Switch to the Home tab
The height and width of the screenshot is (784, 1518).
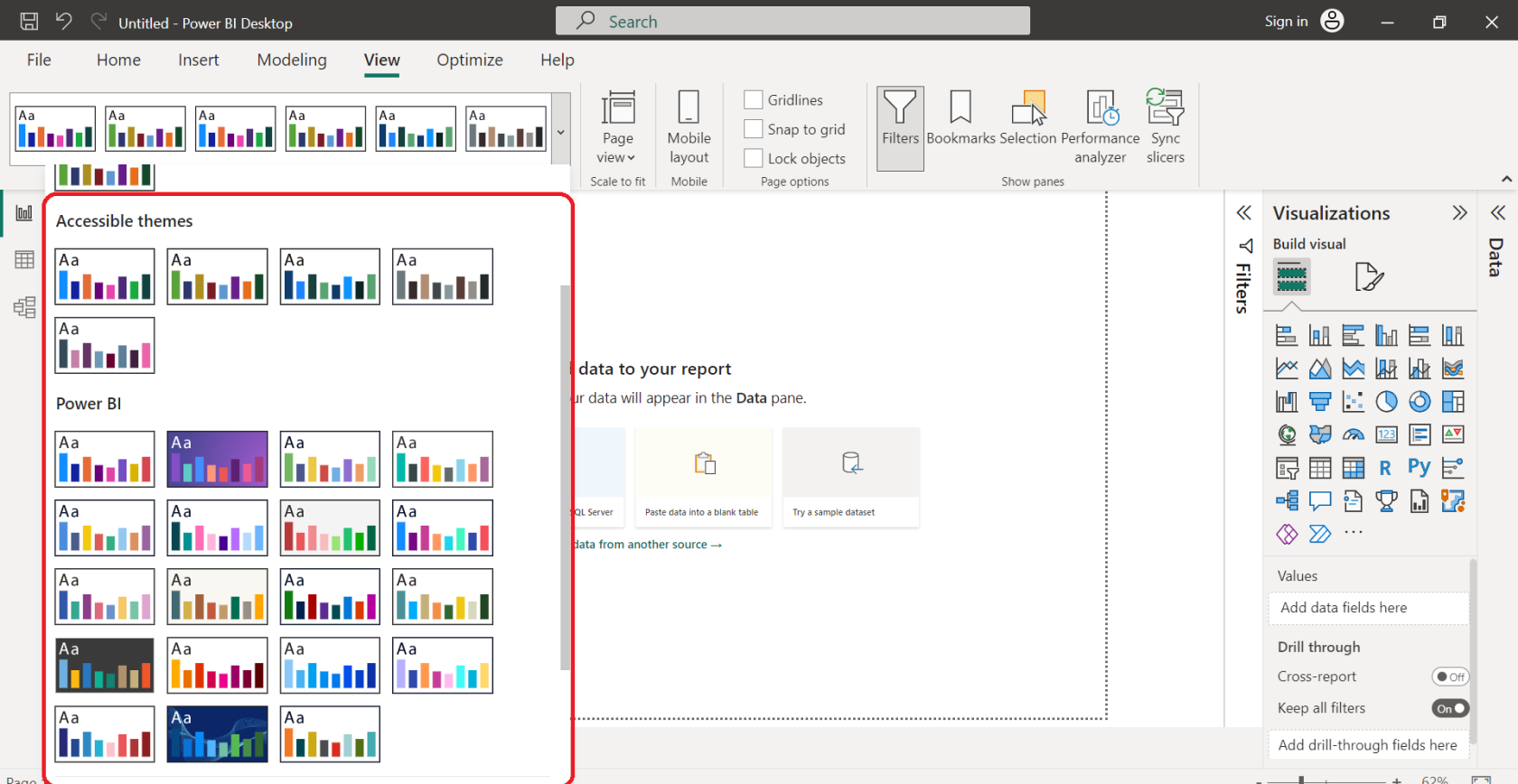tap(118, 60)
